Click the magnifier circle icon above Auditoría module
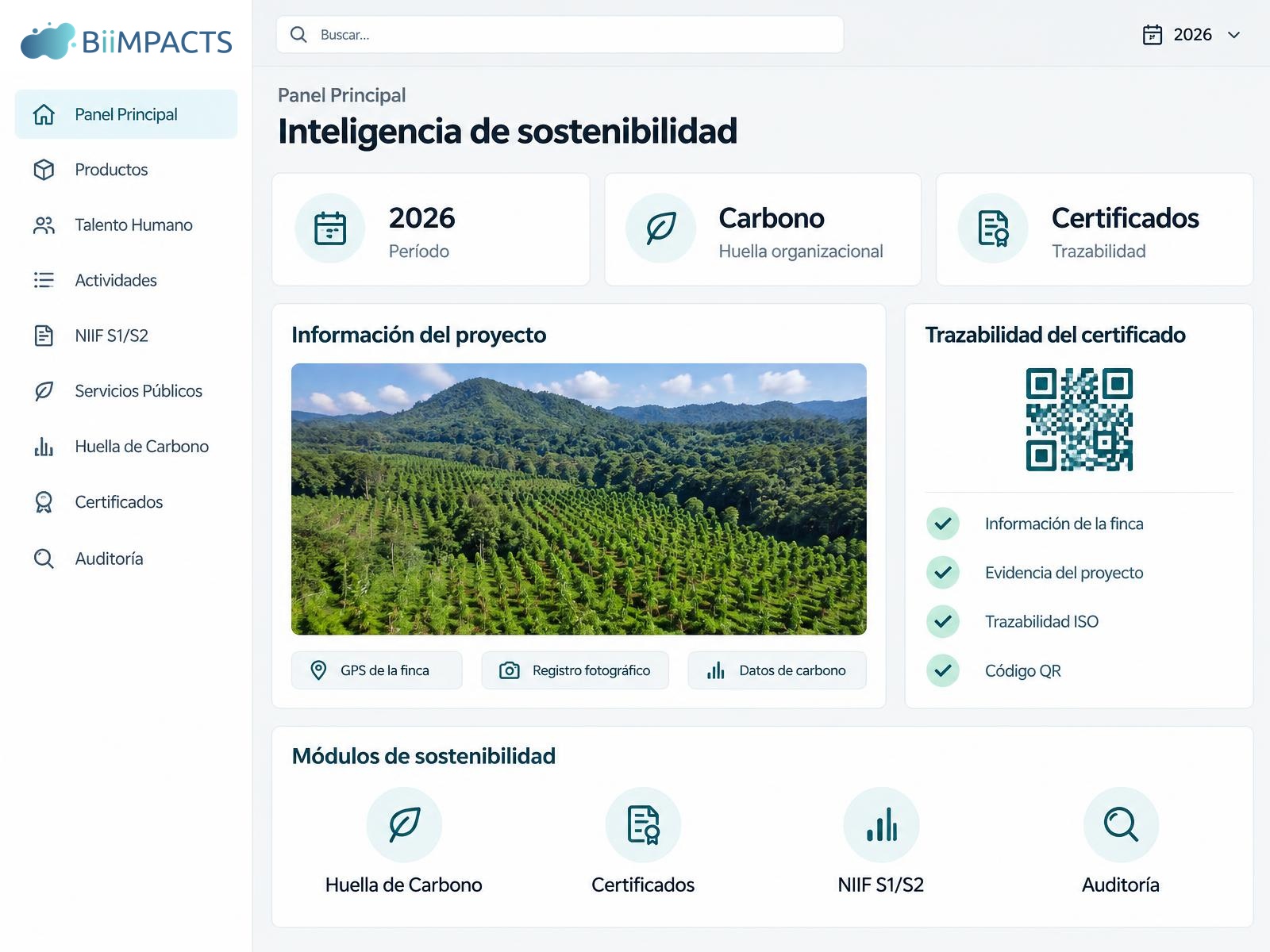 point(1121,825)
